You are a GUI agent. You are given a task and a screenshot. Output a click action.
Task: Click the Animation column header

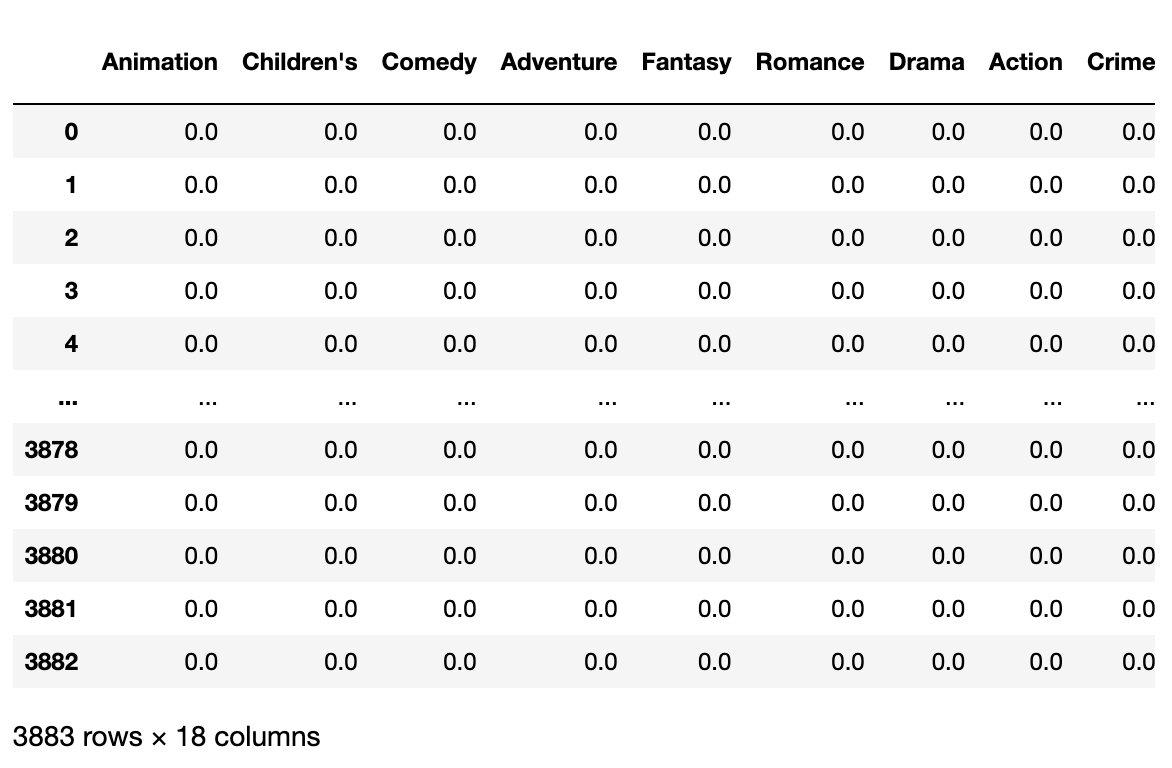coord(160,62)
